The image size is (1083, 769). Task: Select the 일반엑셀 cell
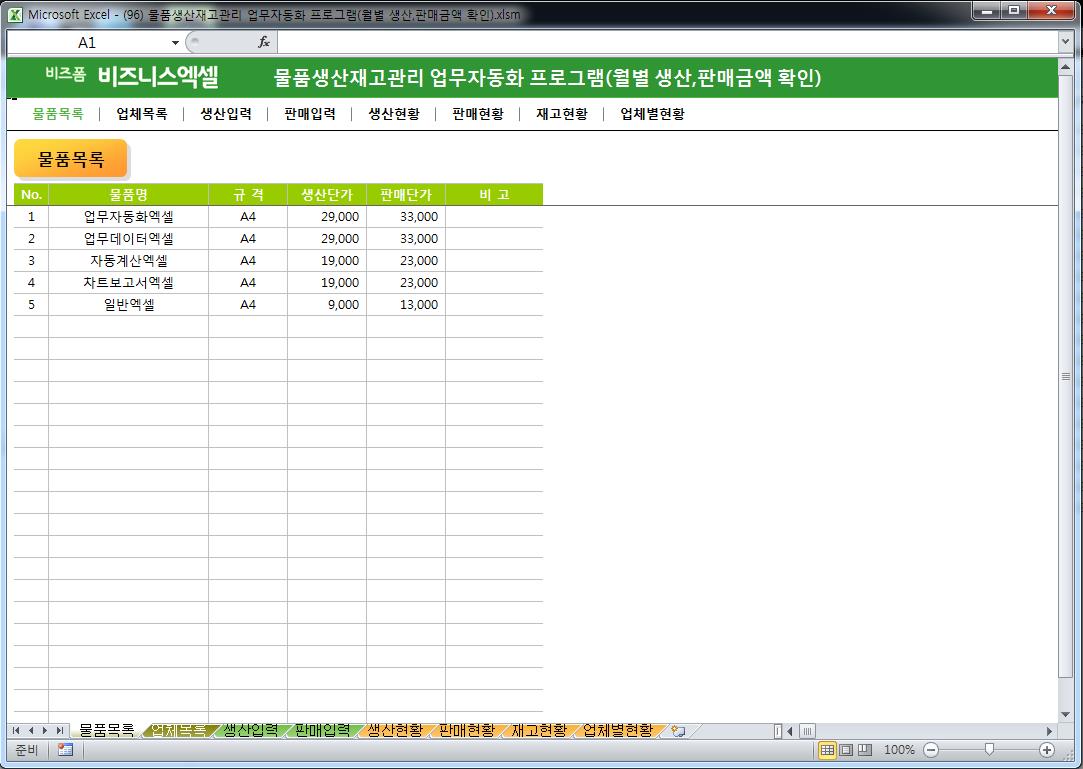click(128, 305)
